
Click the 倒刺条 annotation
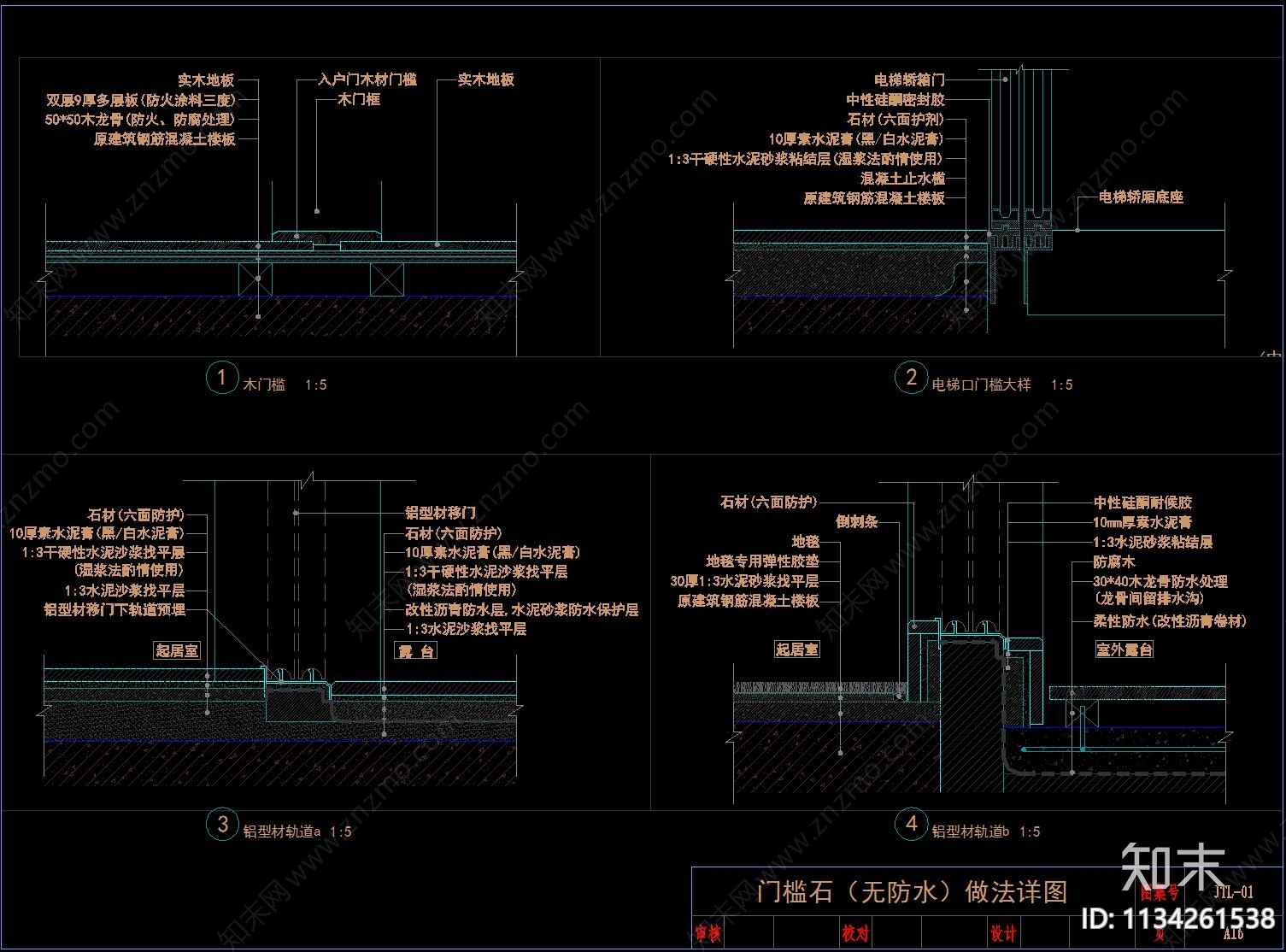point(857,521)
